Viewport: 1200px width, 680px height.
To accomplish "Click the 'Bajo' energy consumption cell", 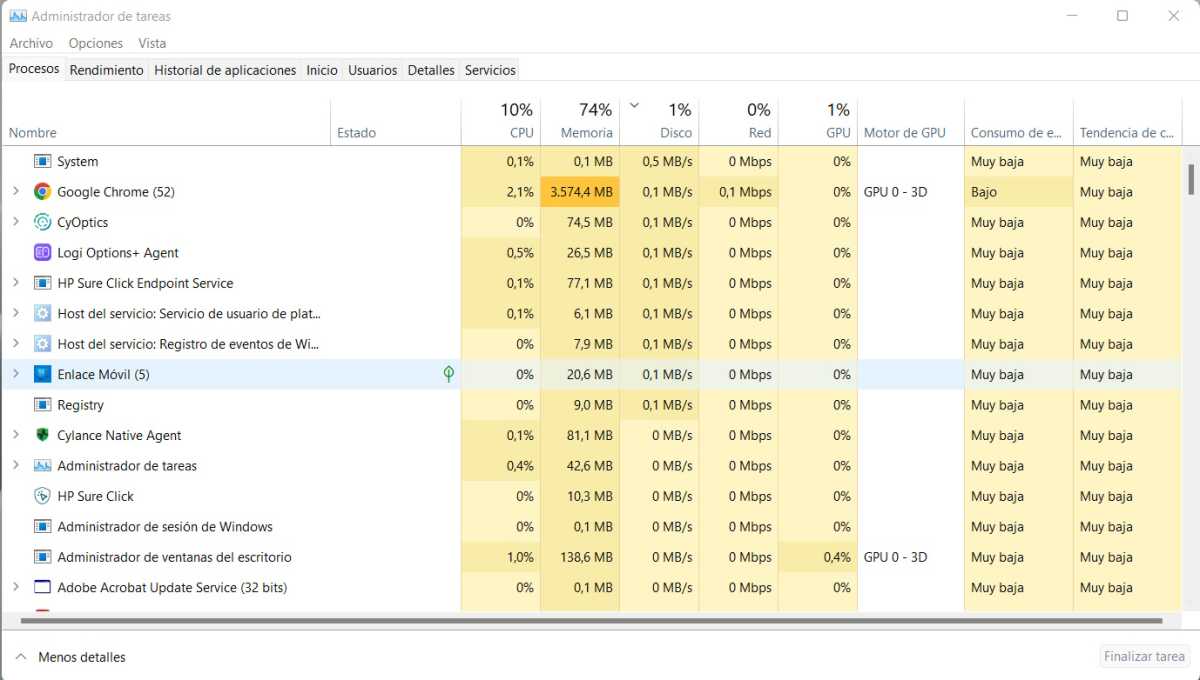I will pyautogui.click(x=1019, y=192).
